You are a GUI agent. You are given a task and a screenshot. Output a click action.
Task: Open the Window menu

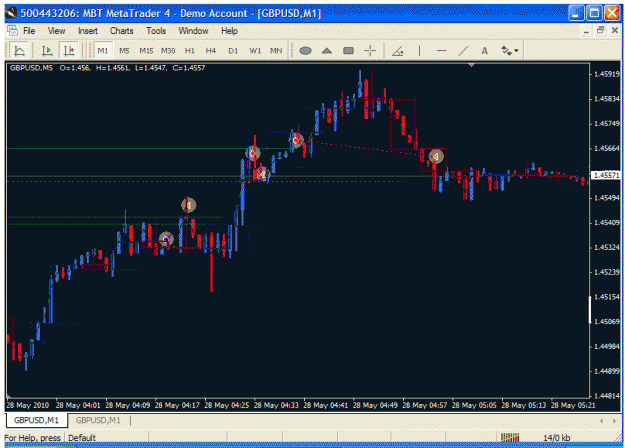pyautogui.click(x=193, y=31)
